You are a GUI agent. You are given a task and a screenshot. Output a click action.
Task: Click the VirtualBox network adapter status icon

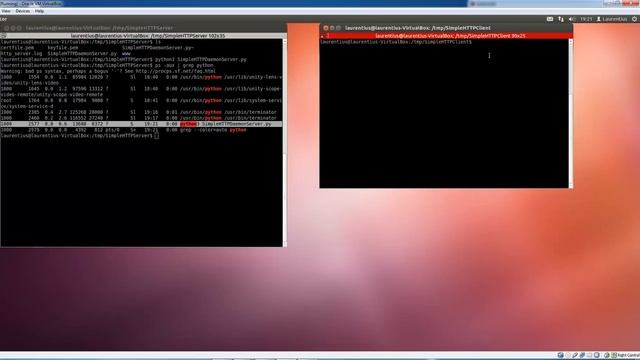click(582, 355)
